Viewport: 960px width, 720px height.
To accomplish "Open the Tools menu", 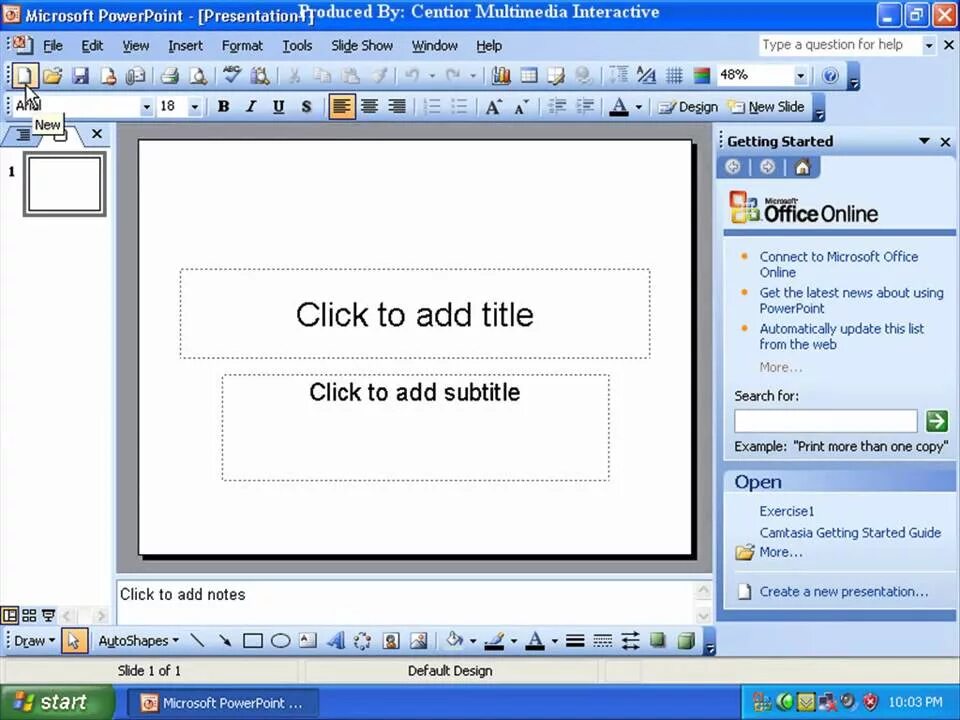I will [x=297, y=46].
